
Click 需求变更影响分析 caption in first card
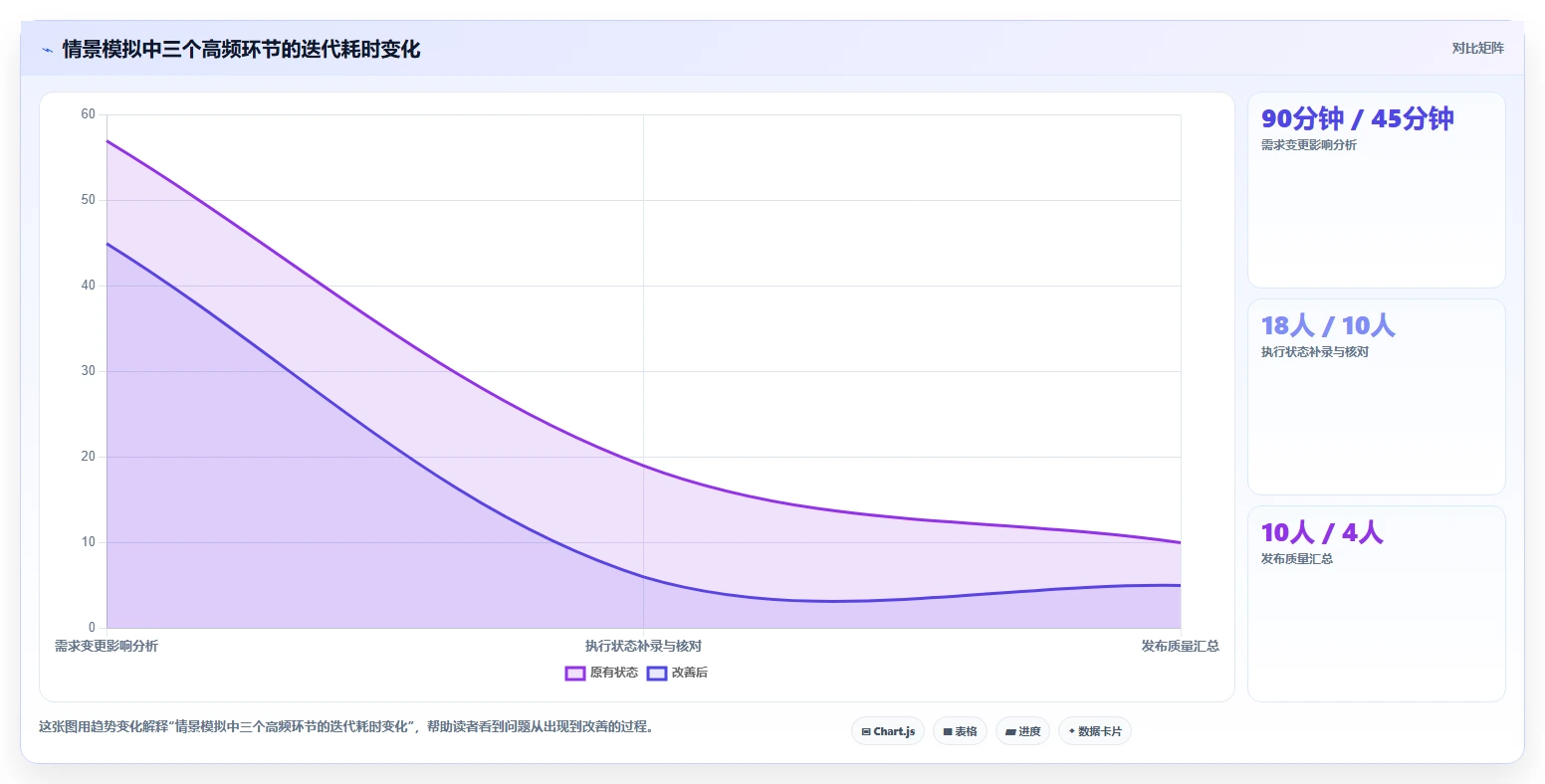[x=1309, y=145]
